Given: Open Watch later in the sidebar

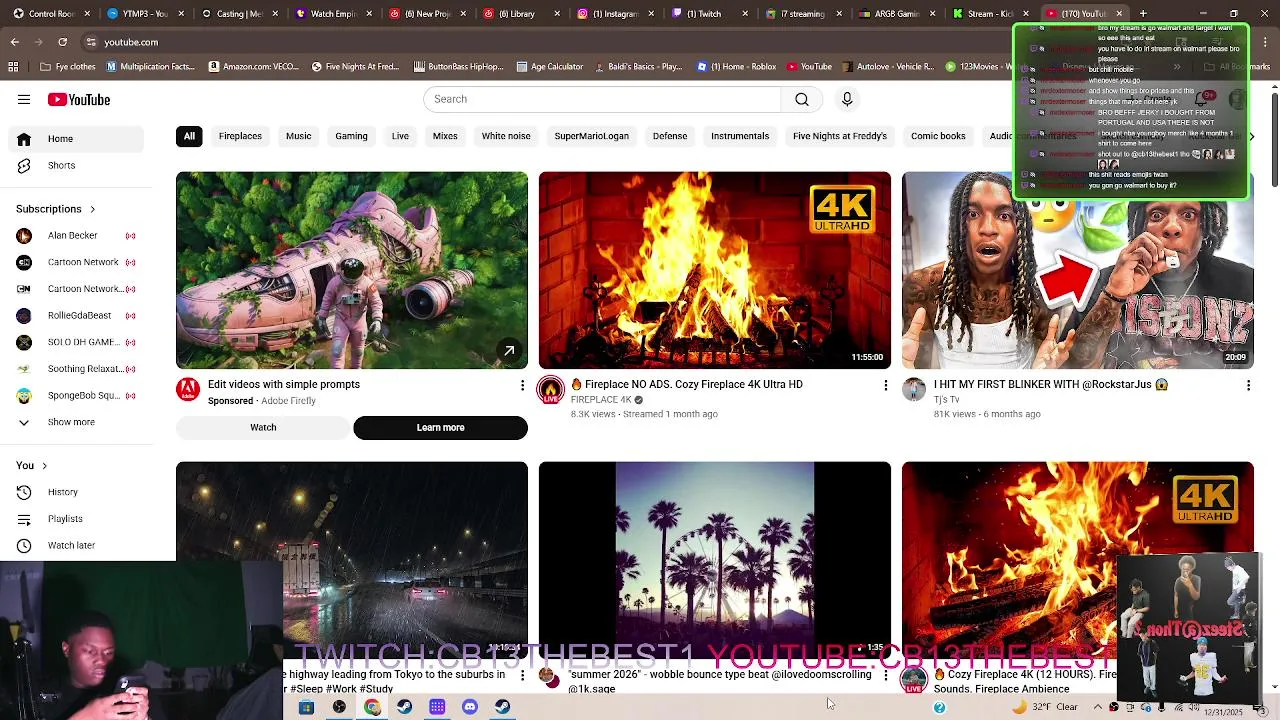Looking at the screenshot, I should point(76,546).
